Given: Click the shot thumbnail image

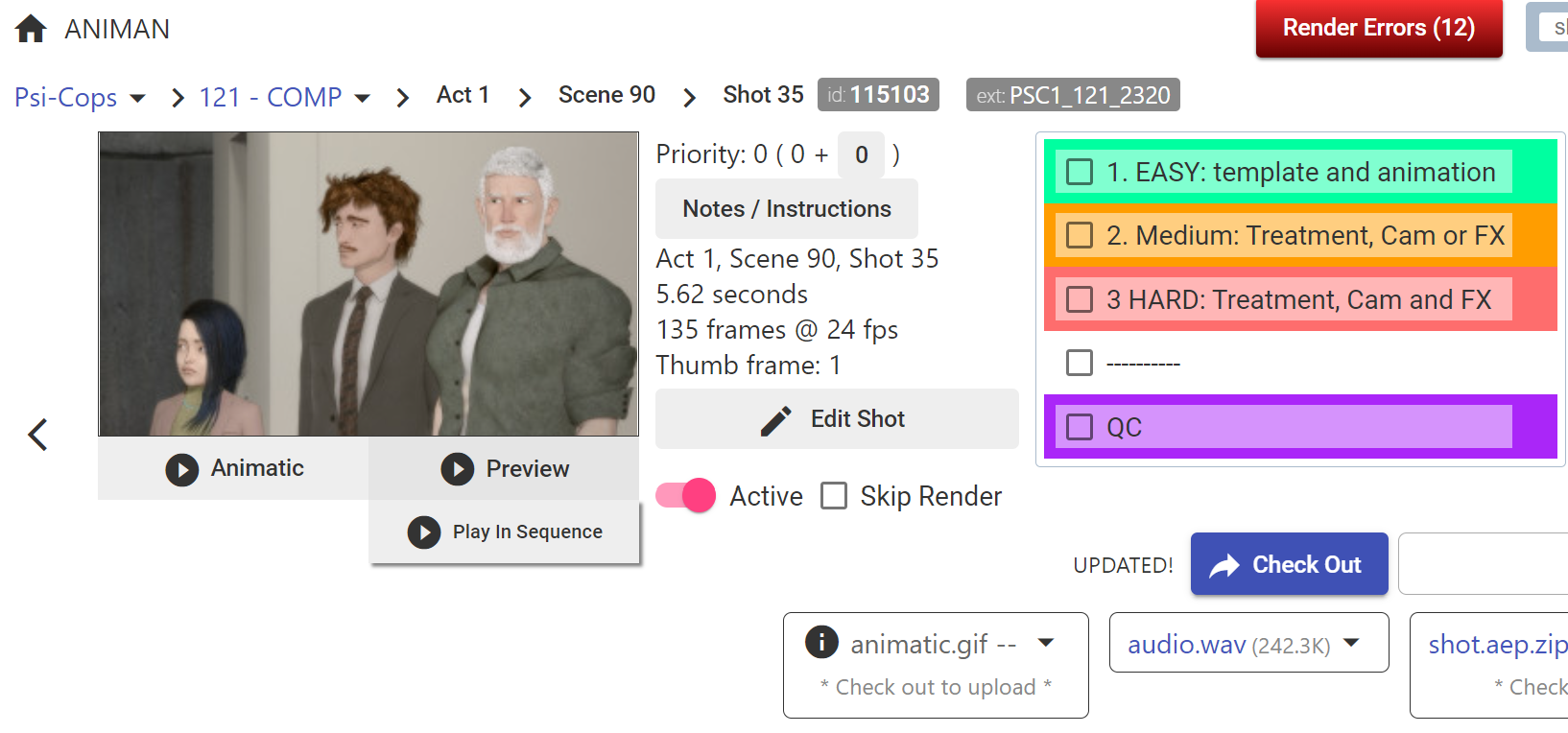Looking at the screenshot, I should tap(368, 284).
